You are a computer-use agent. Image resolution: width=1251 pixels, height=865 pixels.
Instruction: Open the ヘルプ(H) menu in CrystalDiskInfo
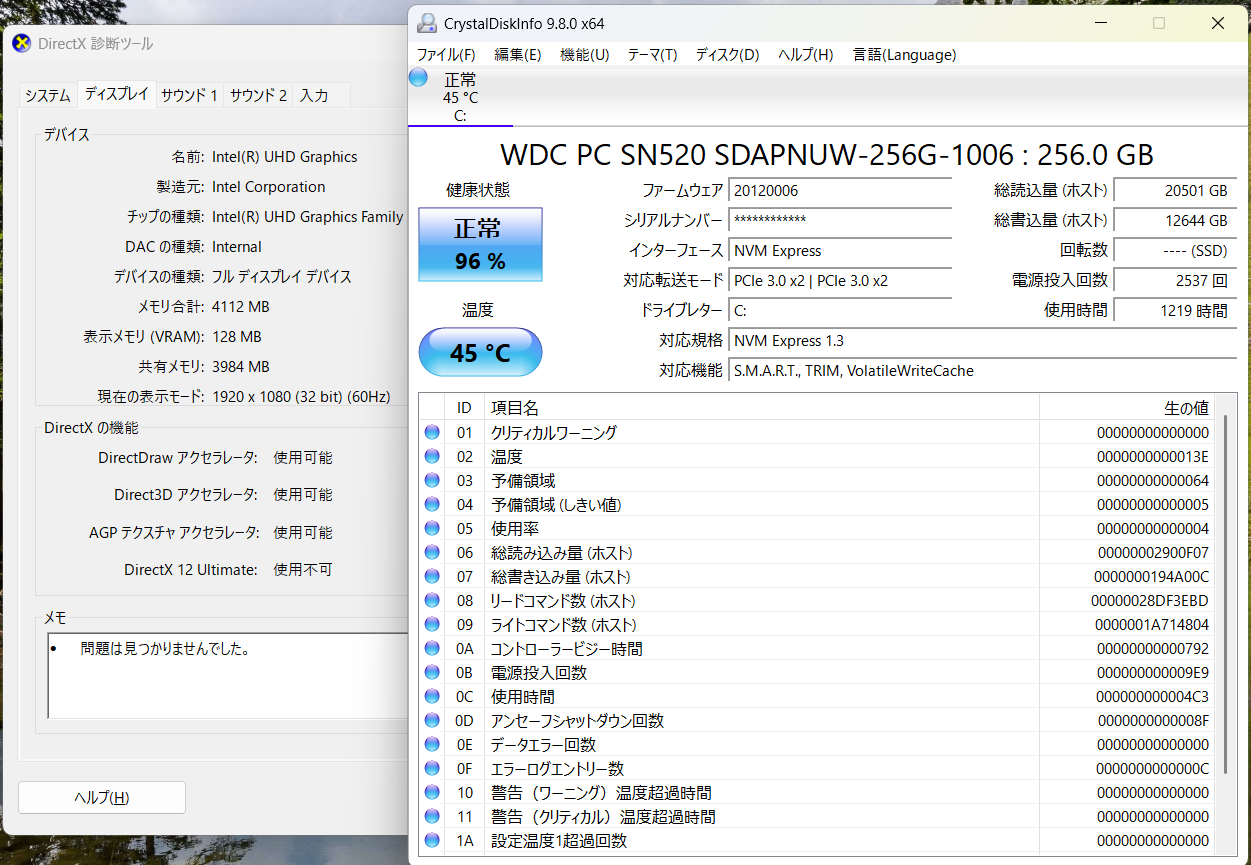tap(806, 55)
